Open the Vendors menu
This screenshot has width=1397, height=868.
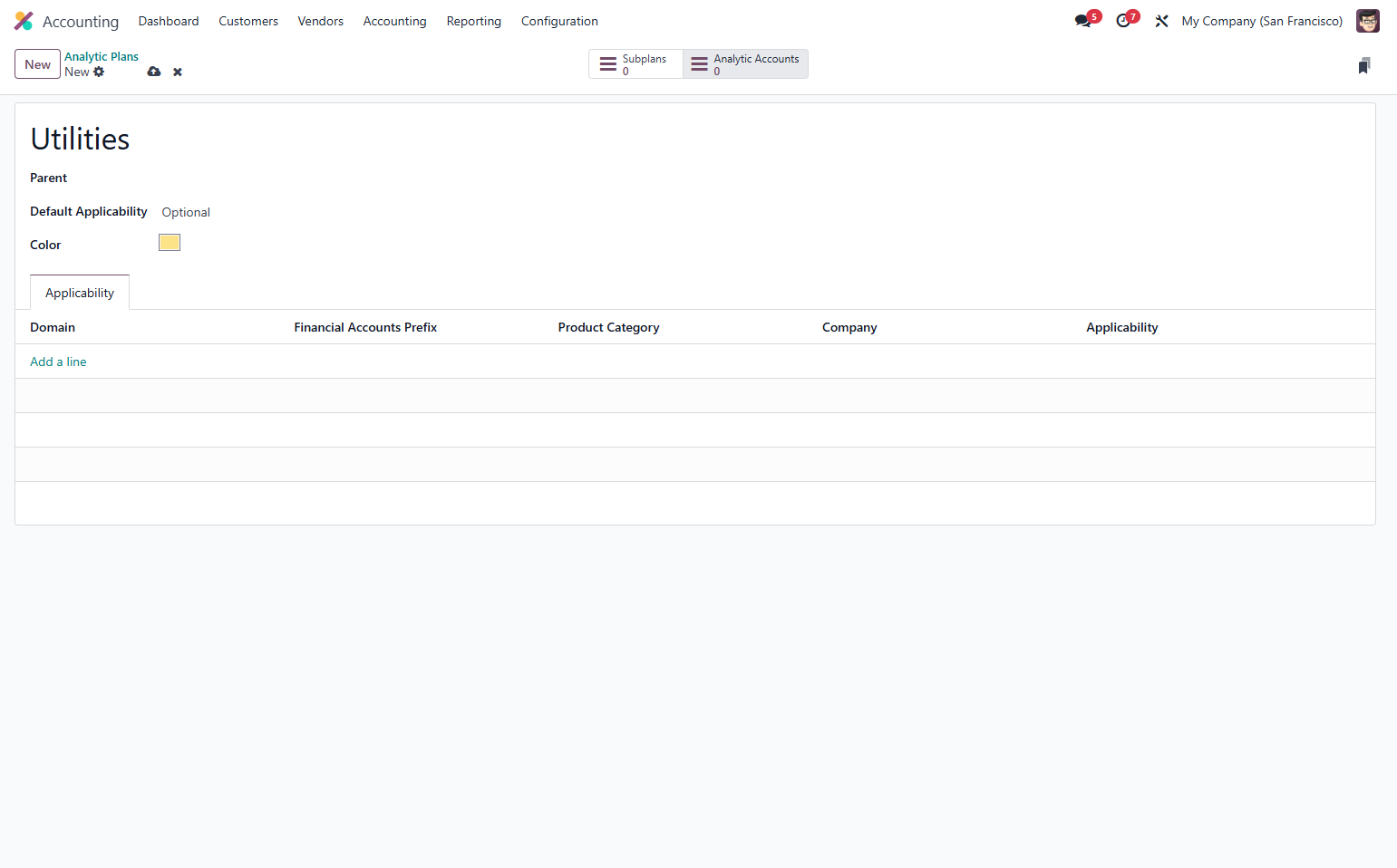pyautogui.click(x=320, y=21)
